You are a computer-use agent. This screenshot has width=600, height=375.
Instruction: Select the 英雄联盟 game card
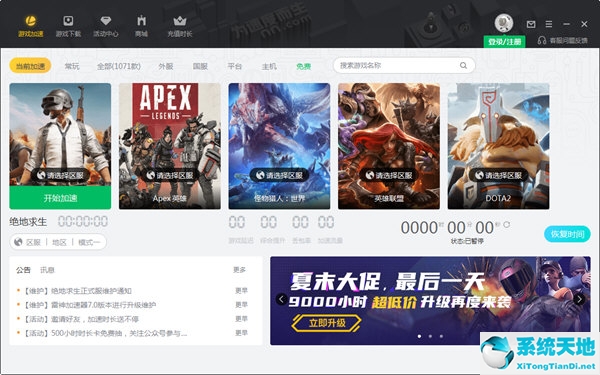pos(389,146)
